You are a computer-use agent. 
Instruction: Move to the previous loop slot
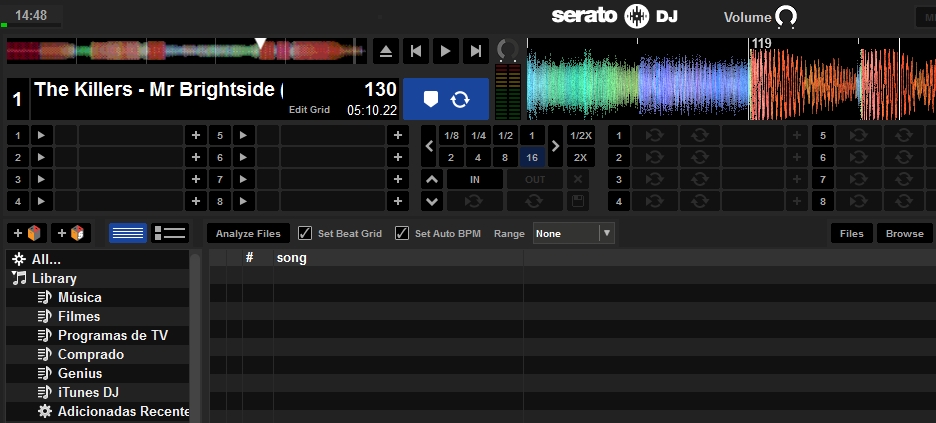(432, 179)
